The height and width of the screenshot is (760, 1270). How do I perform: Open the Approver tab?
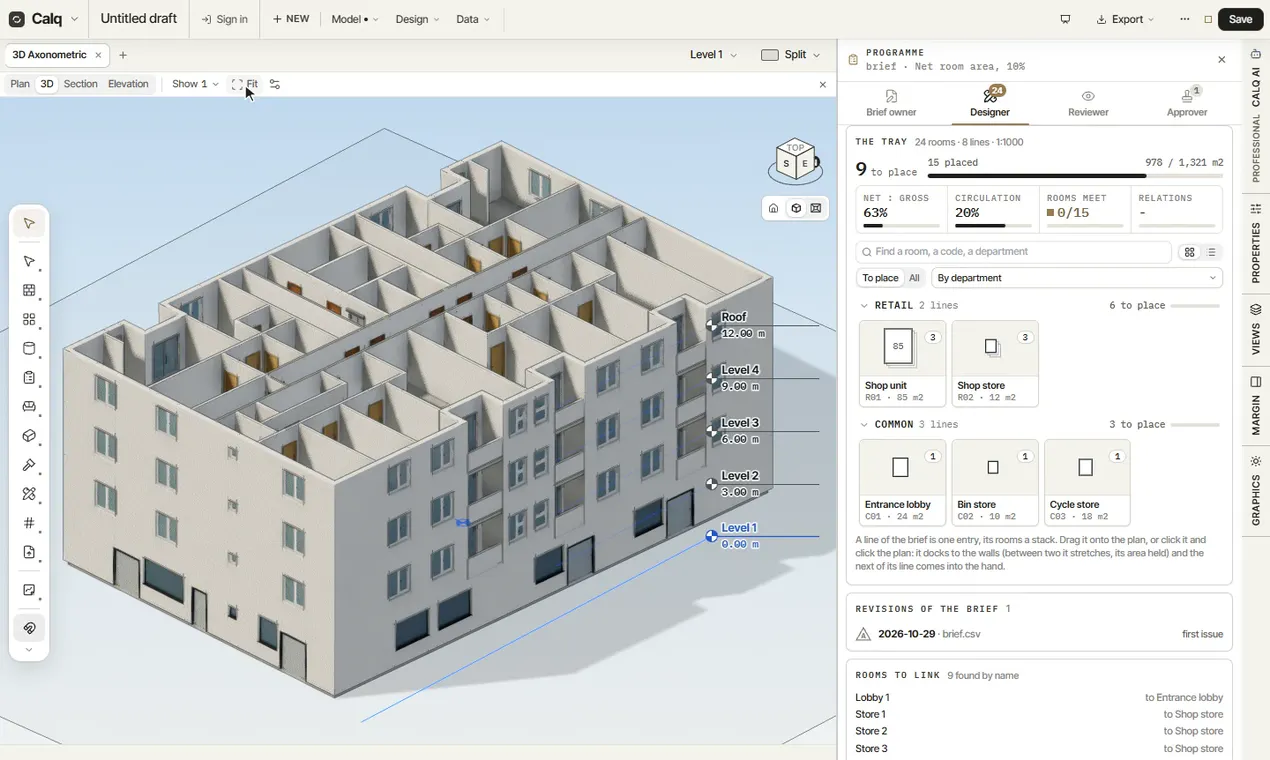click(x=1187, y=102)
